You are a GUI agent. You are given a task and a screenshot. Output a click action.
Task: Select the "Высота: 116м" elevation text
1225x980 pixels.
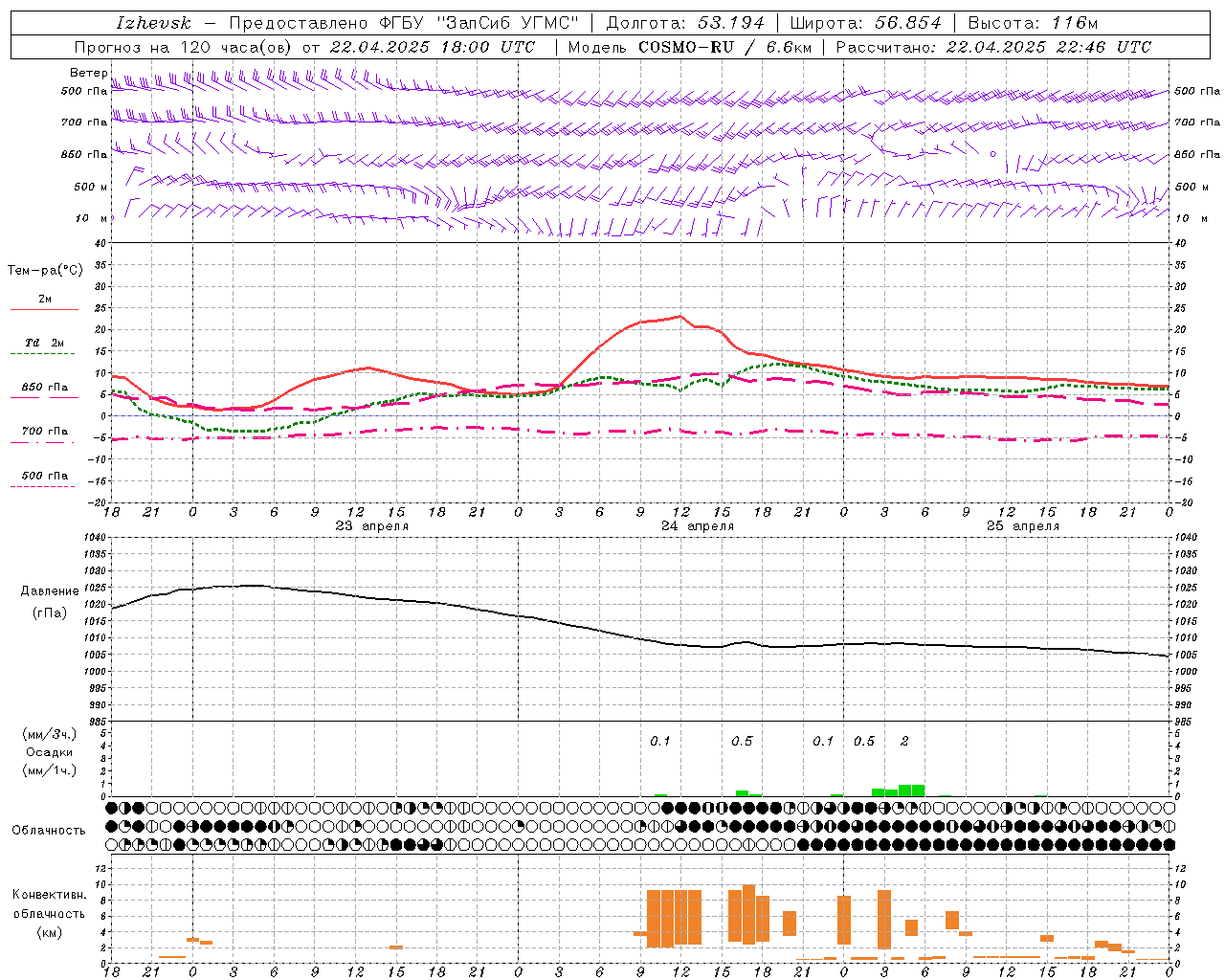point(1033,23)
